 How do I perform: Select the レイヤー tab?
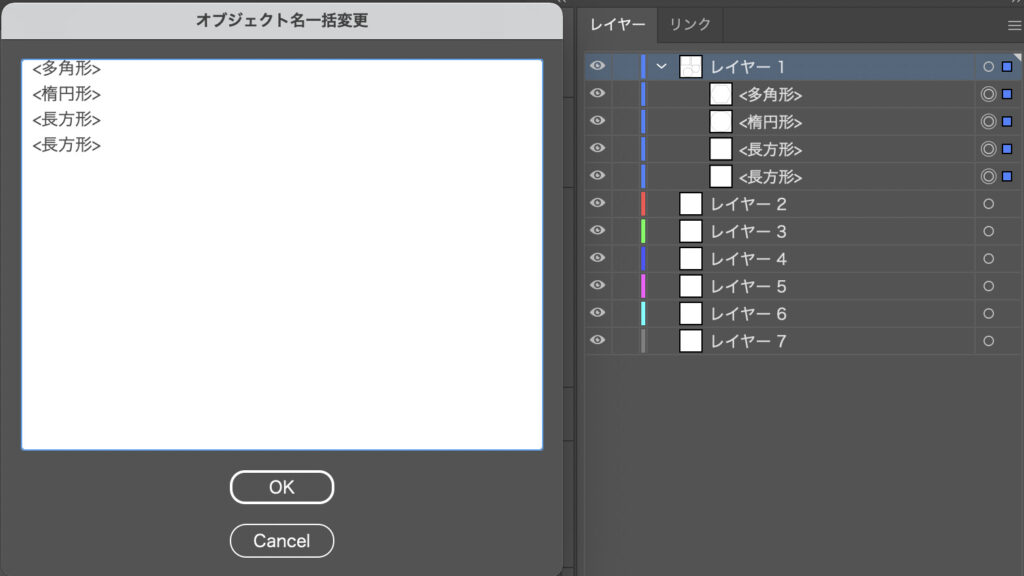pos(617,25)
